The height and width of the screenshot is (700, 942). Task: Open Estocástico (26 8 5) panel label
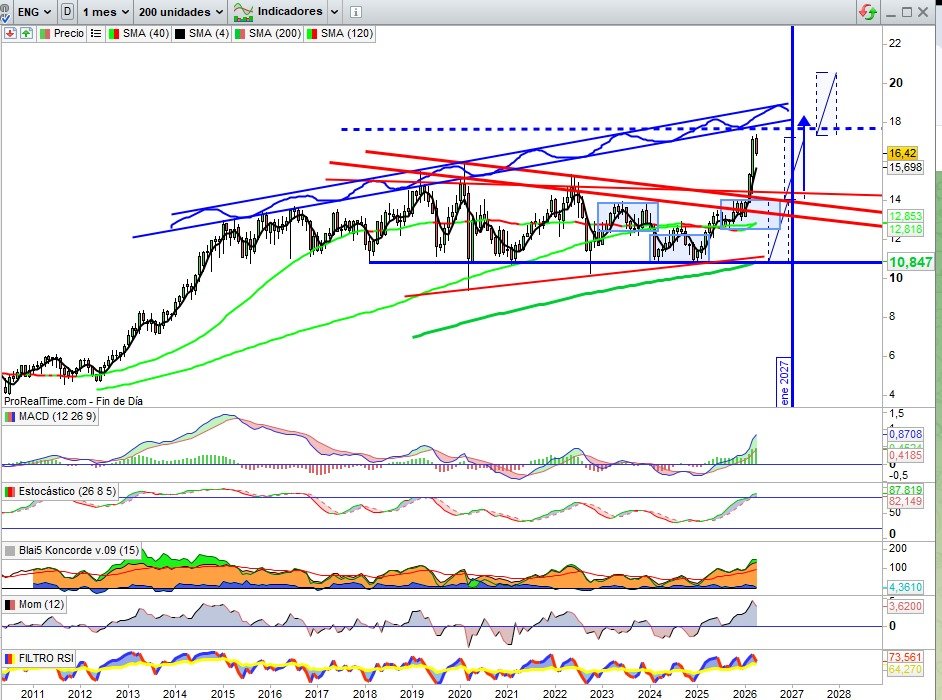click(x=67, y=491)
